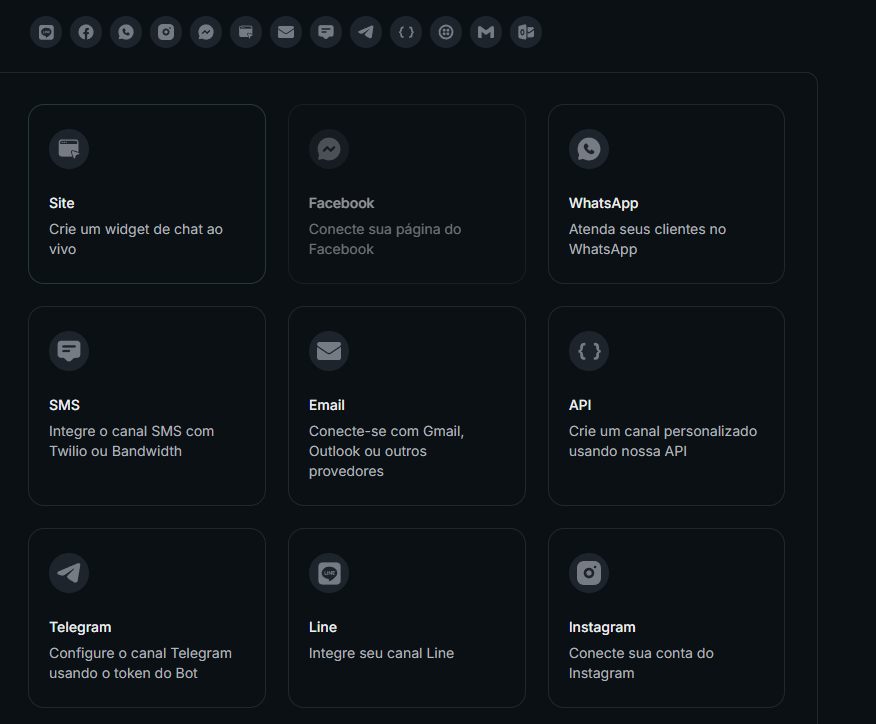
Task: Open the WhatsApp channel card
Action: tap(666, 194)
